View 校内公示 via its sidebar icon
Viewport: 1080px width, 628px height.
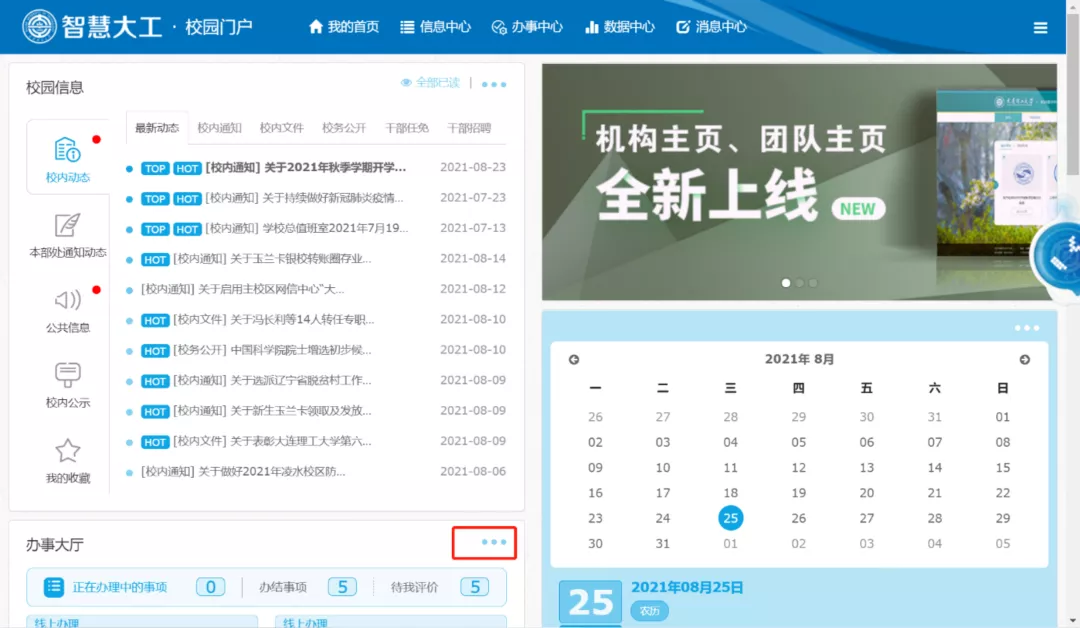pos(67,380)
